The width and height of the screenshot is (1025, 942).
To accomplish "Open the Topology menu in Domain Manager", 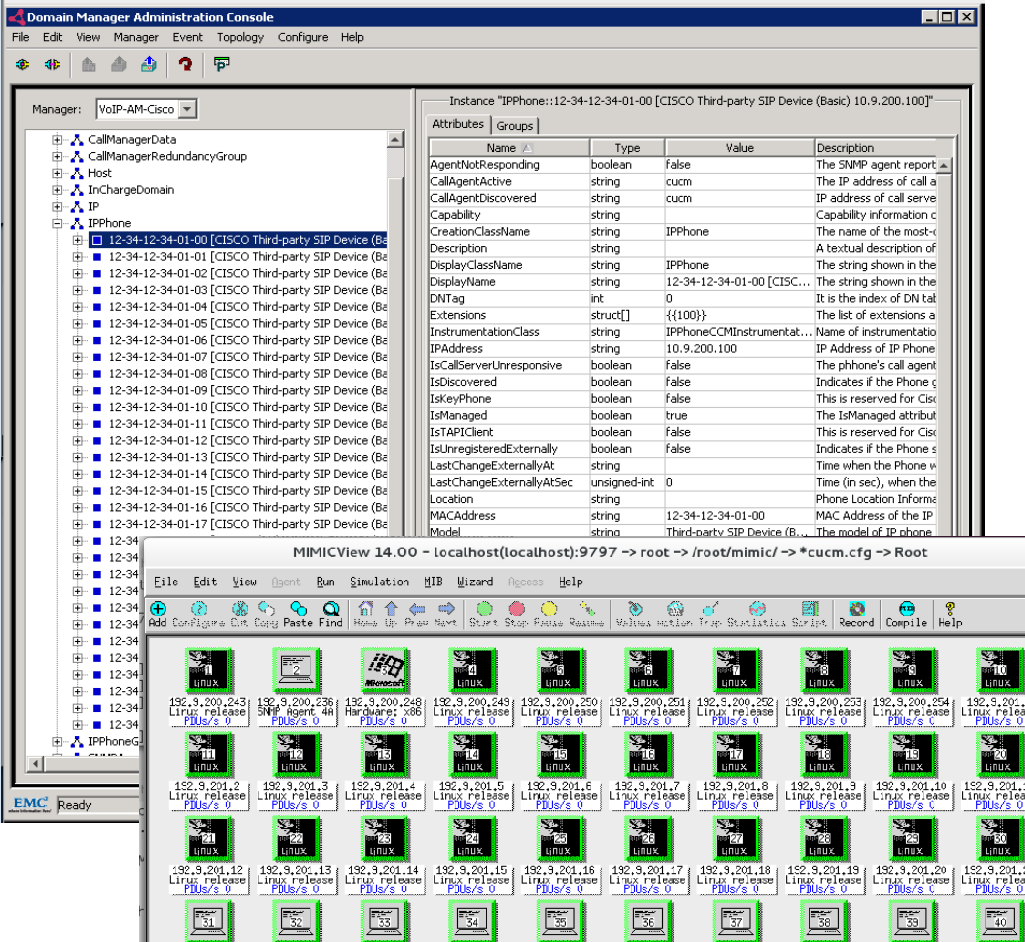I will 243,37.
